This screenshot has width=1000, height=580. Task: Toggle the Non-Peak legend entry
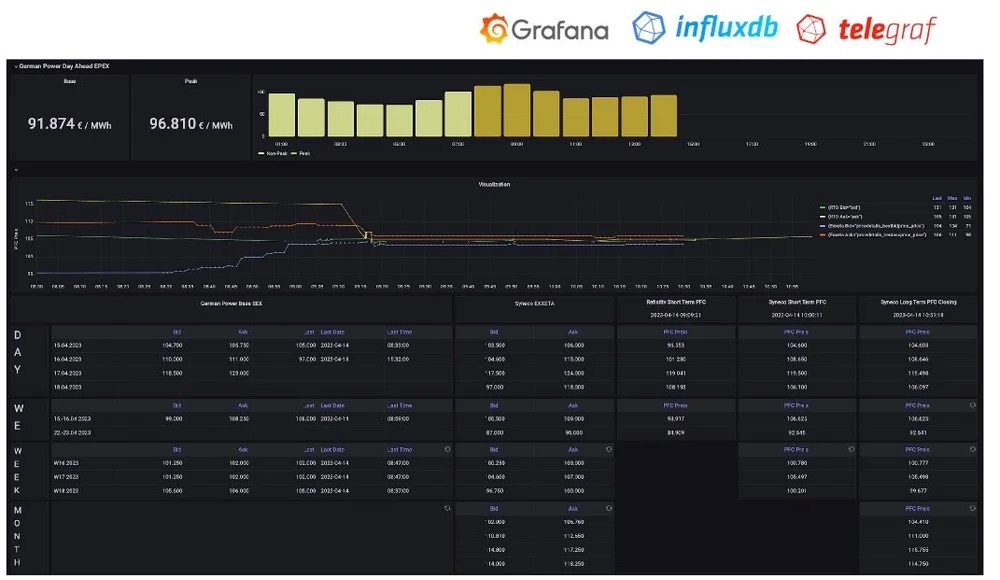coord(276,153)
